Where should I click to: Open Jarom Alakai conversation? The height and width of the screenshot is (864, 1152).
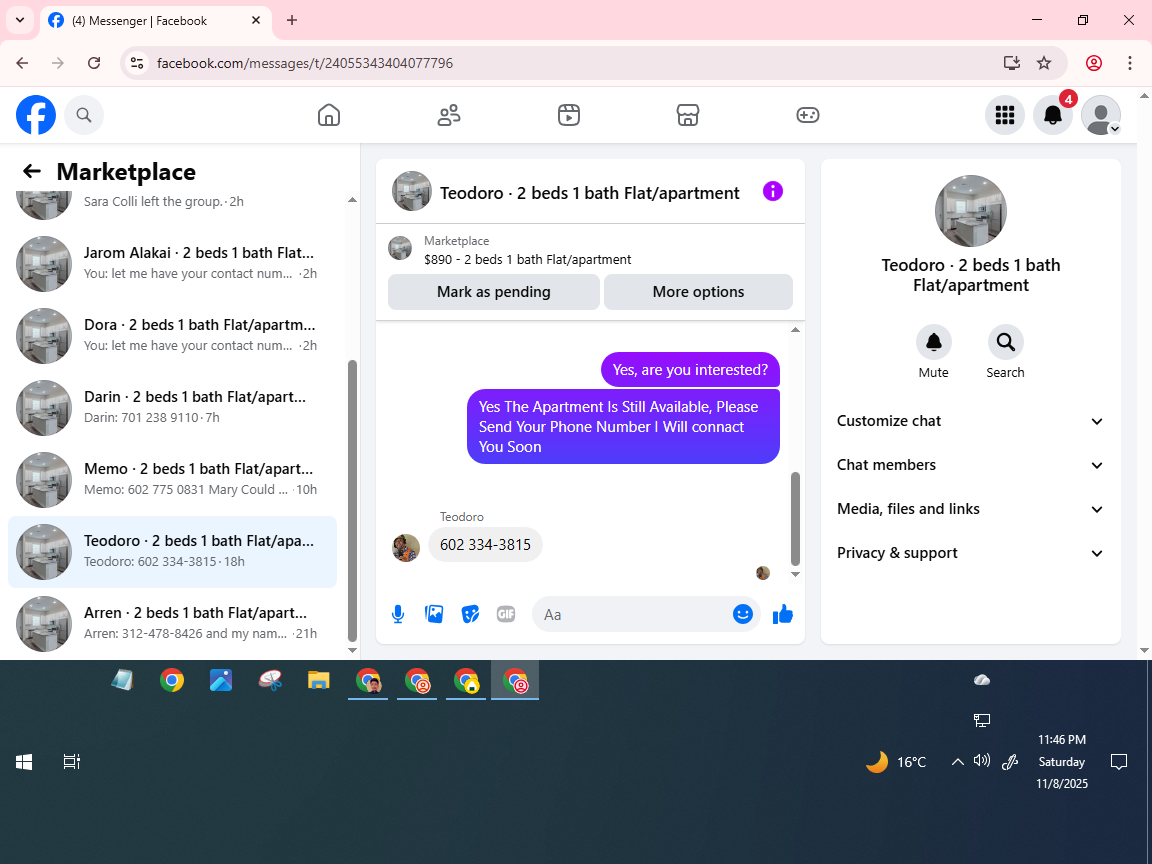coord(173,263)
